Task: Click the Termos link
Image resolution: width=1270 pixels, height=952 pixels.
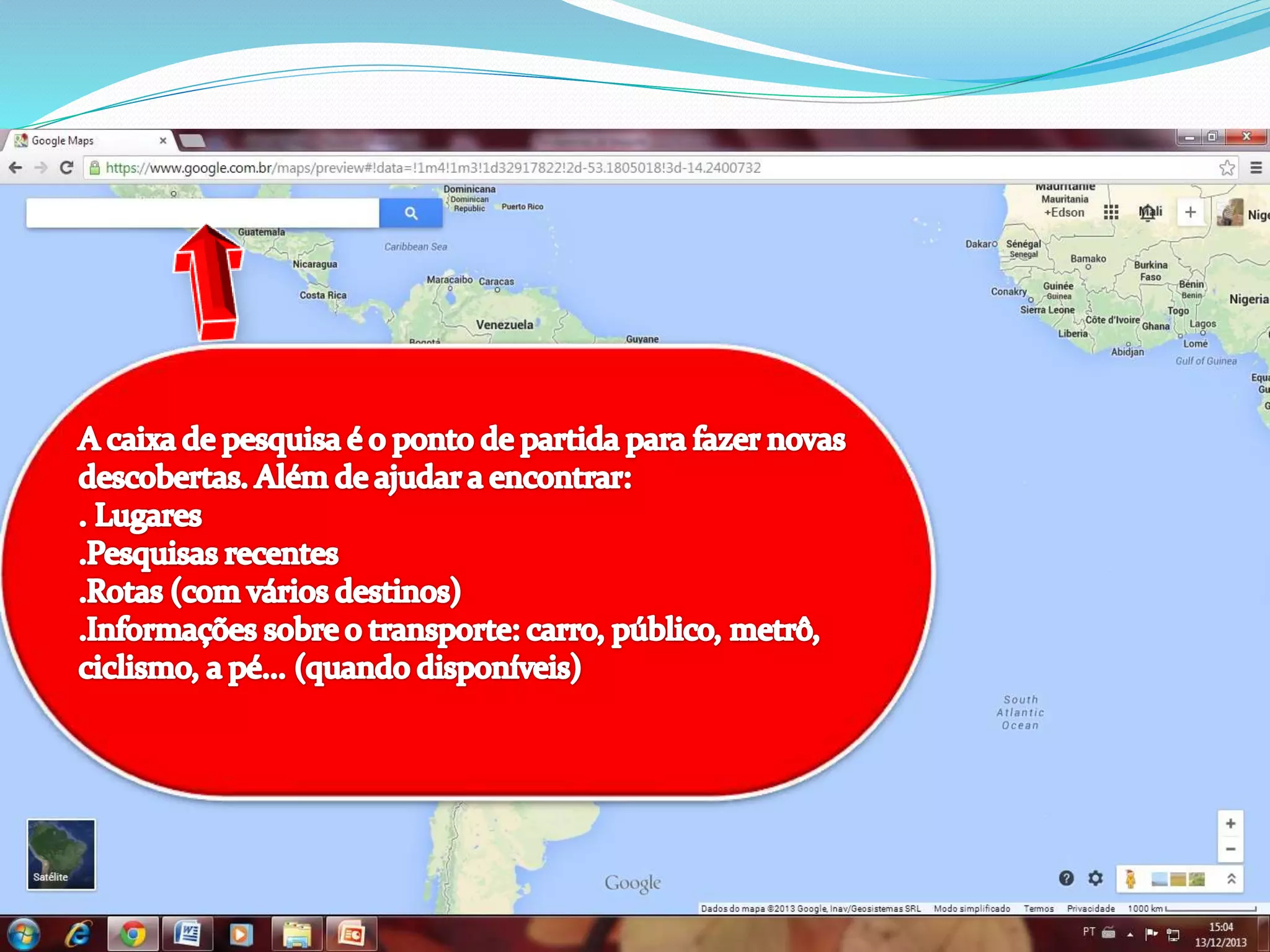Action: [1038, 909]
